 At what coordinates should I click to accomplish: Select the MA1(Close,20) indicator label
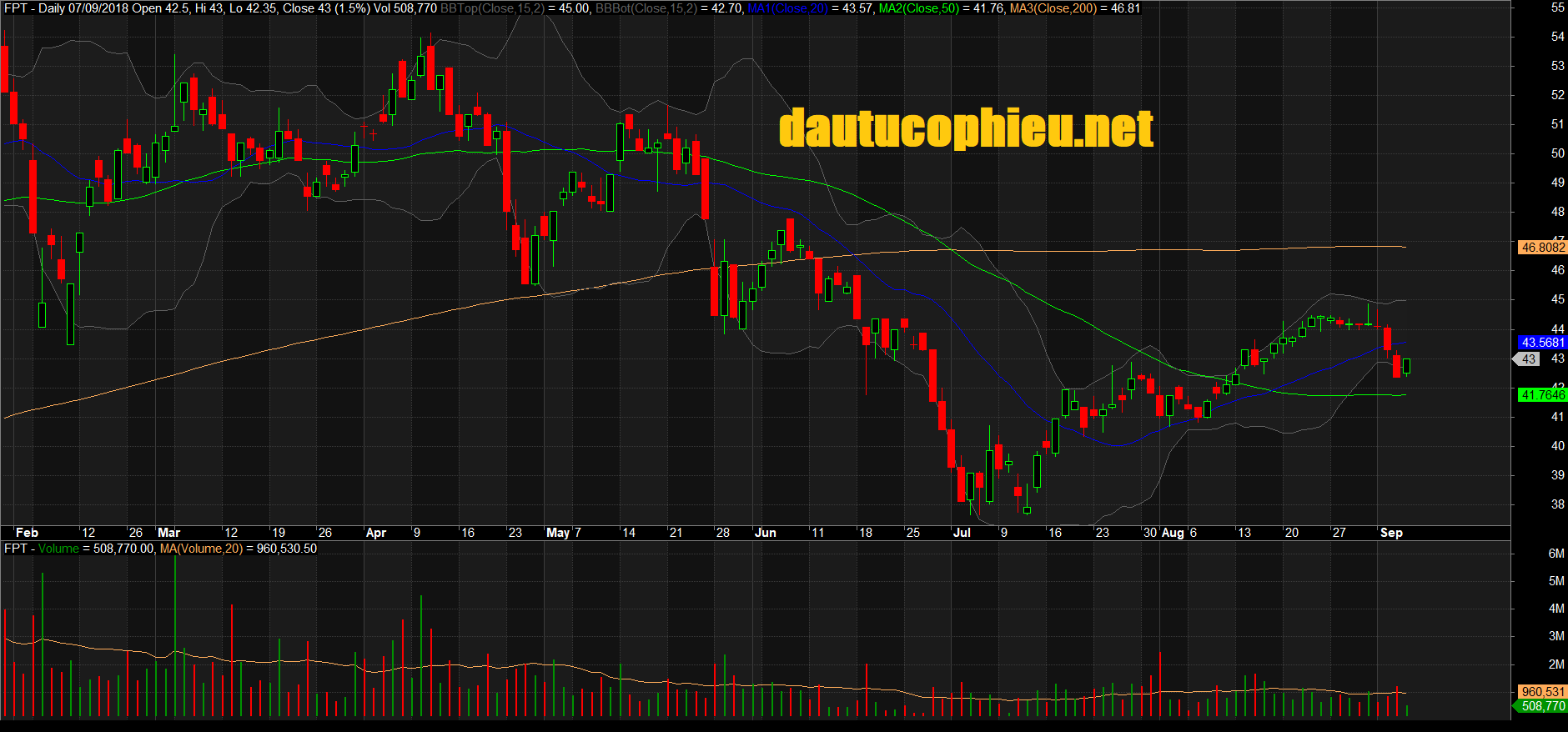point(787,8)
